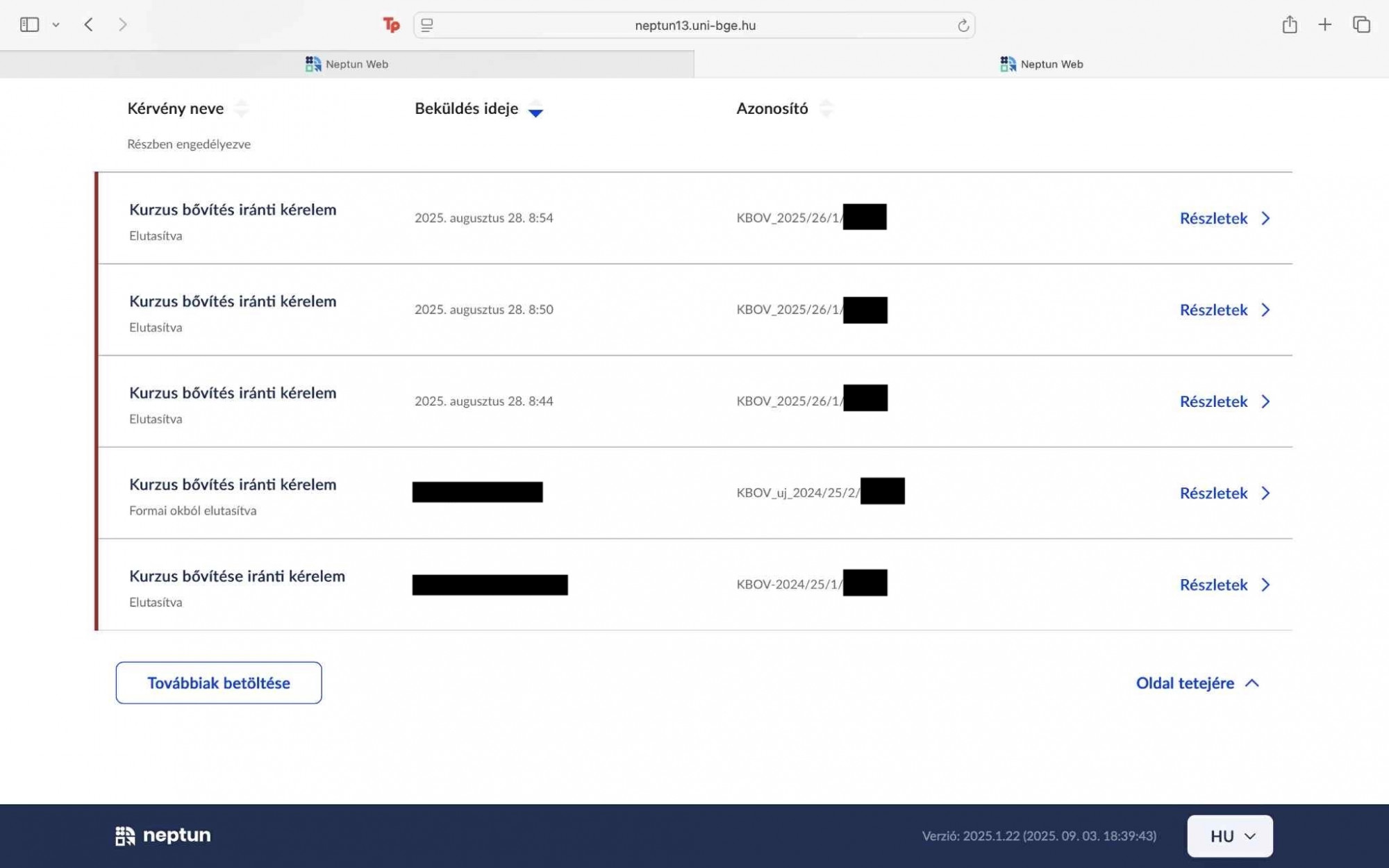Click the reload page icon

(x=963, y=26)
